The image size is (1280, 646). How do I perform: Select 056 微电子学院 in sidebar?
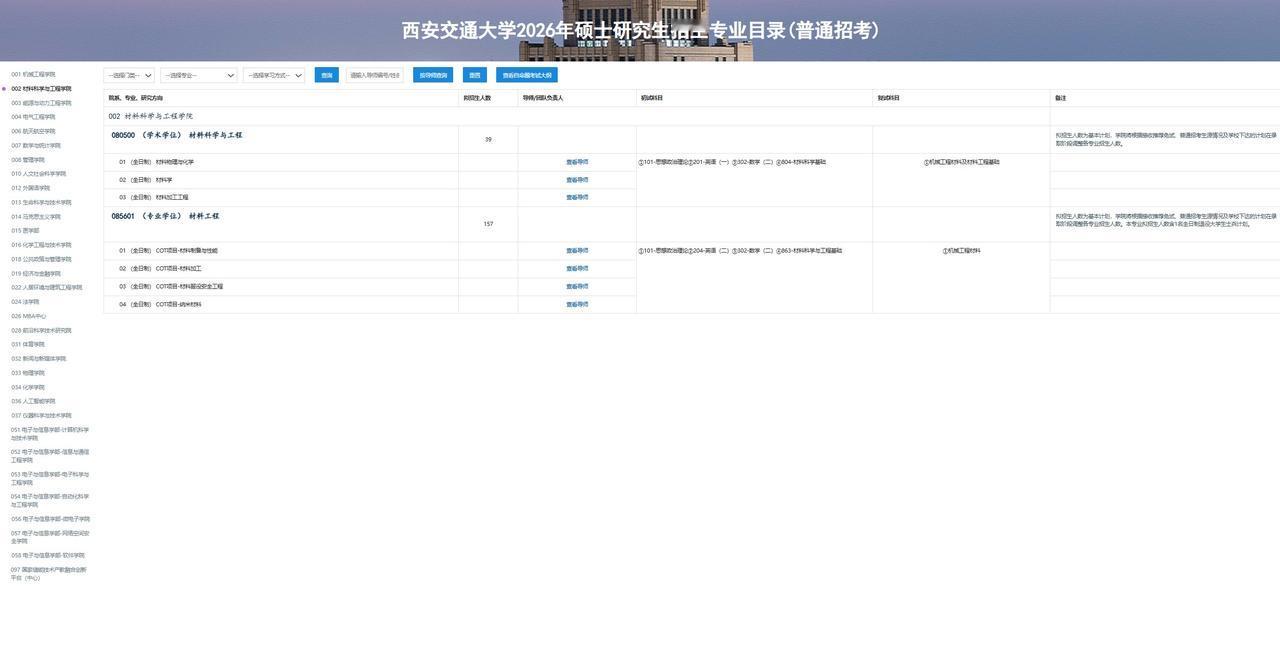[x=50, y=519]
